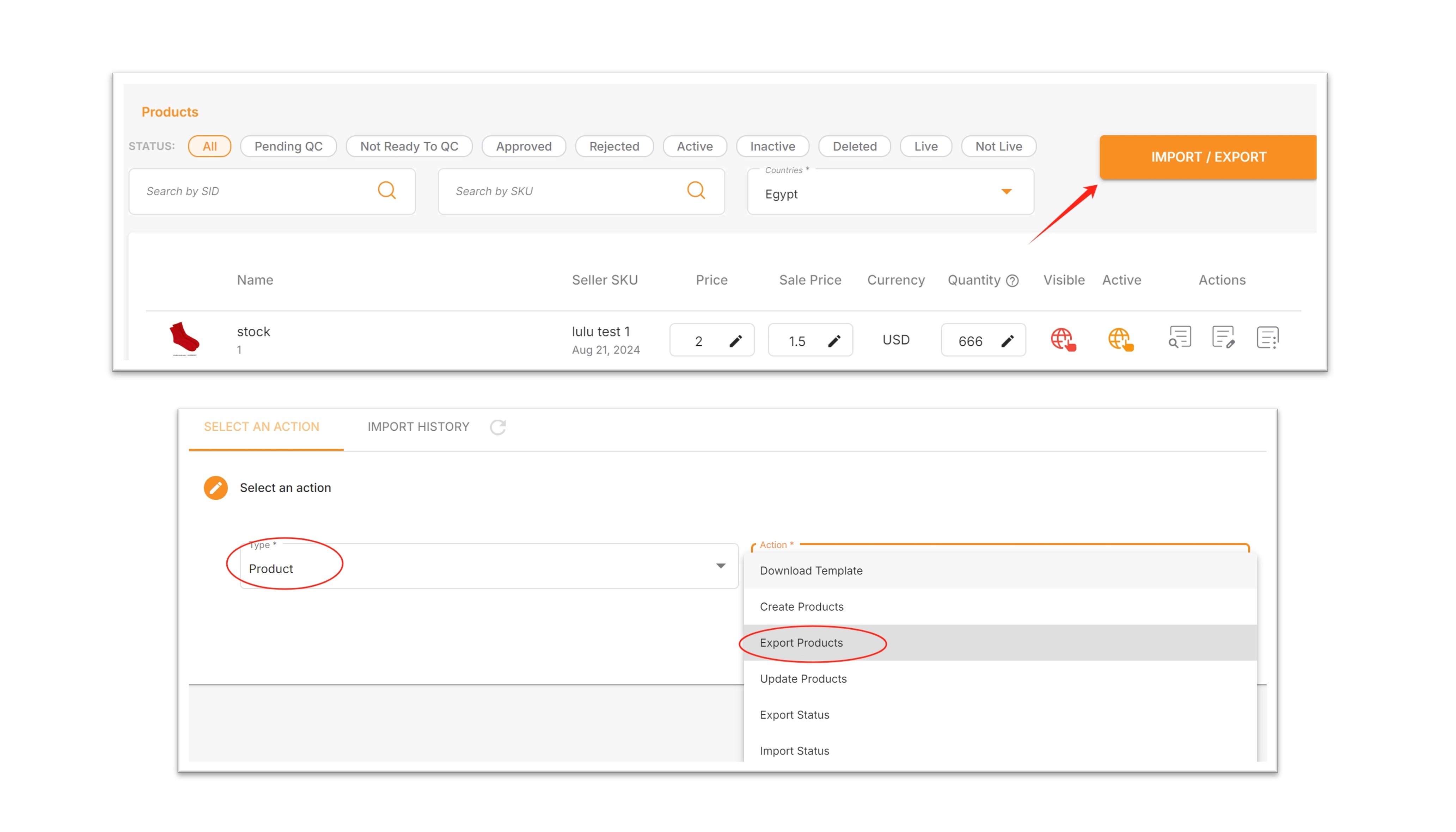The height and width of the screenshot is (832, 1456).
Task: Filter by Not Ready To QC status
Action: coord(409,146)
